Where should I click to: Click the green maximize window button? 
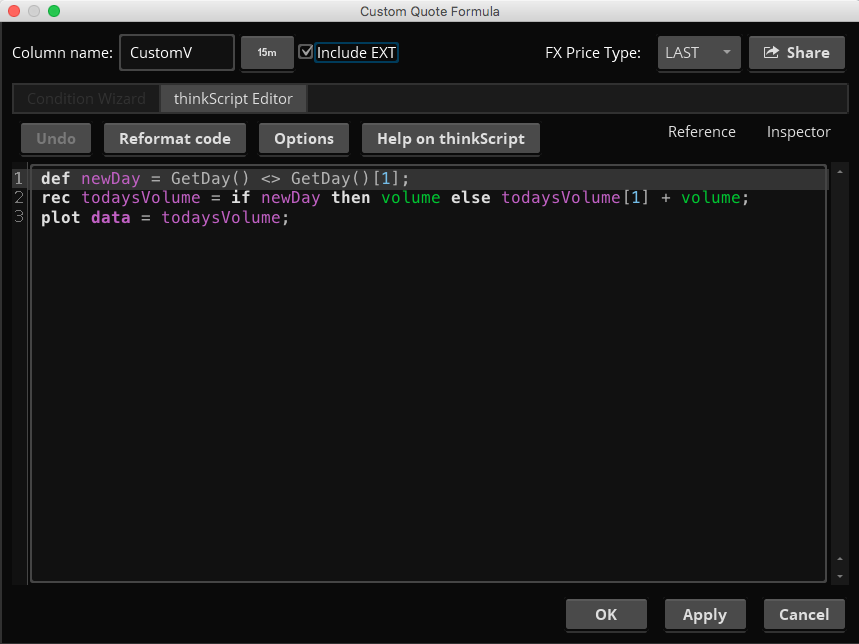pyautogui.click(x=54, y=11)
